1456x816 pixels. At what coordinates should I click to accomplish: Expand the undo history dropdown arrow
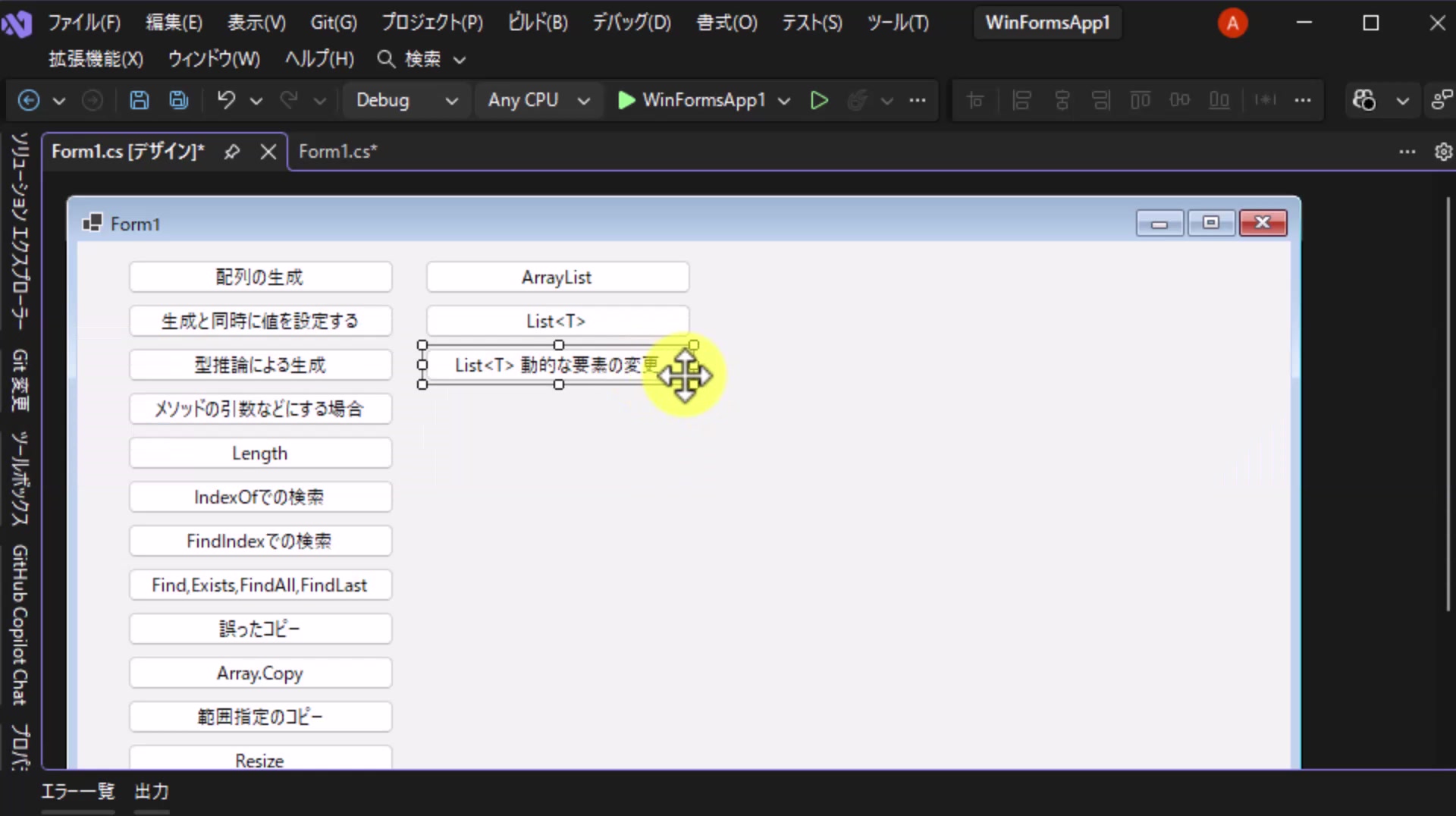[256, 100]
